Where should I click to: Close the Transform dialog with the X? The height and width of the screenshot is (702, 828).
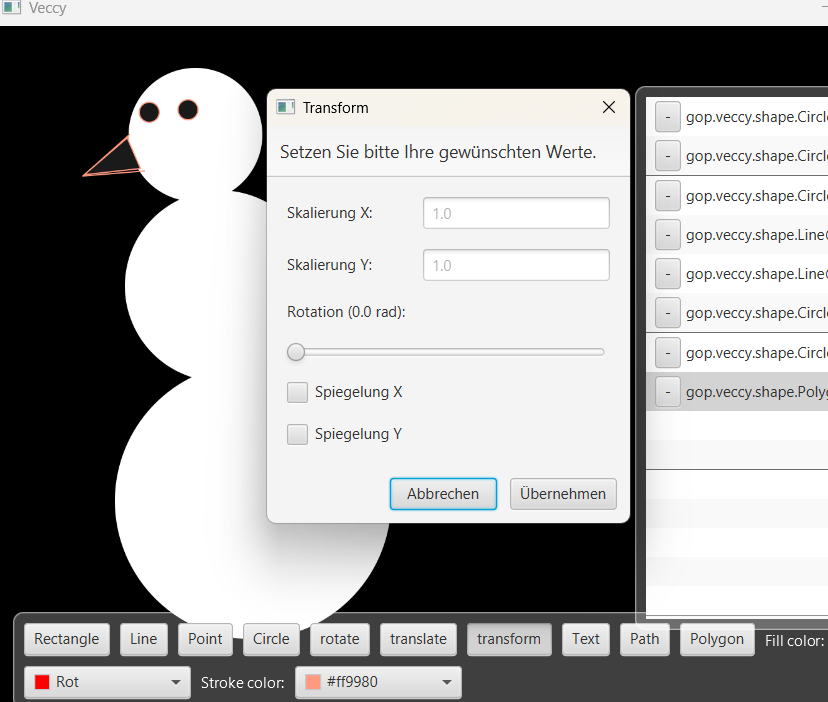[608, 107]
